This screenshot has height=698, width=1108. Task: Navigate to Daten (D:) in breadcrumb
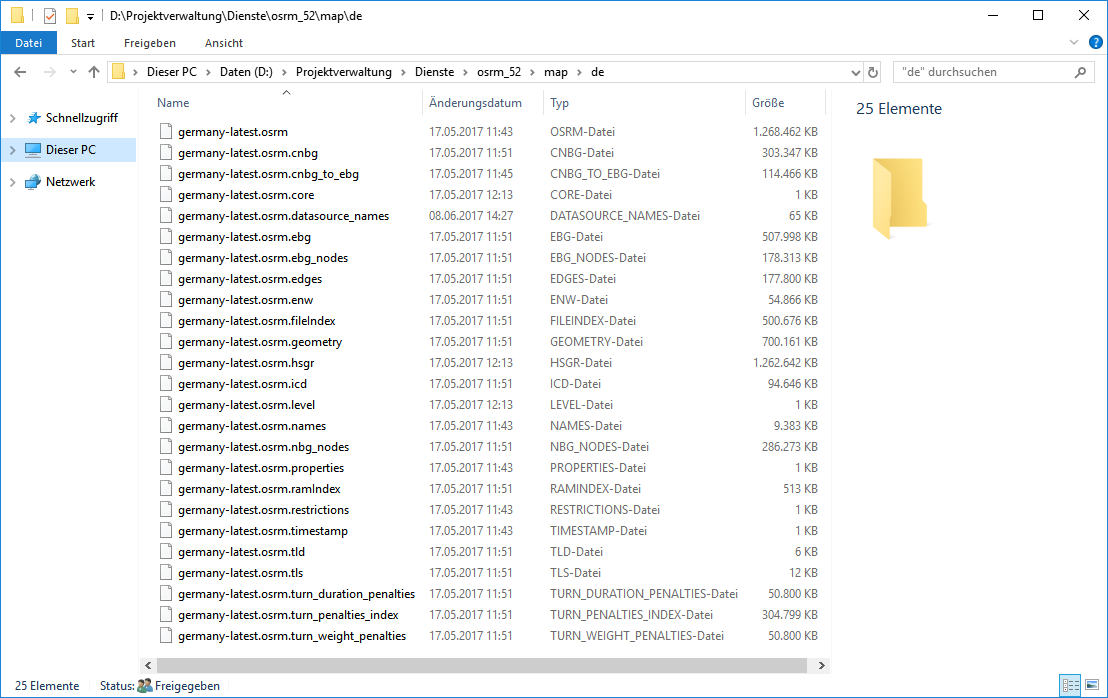(x=246, y=72)
